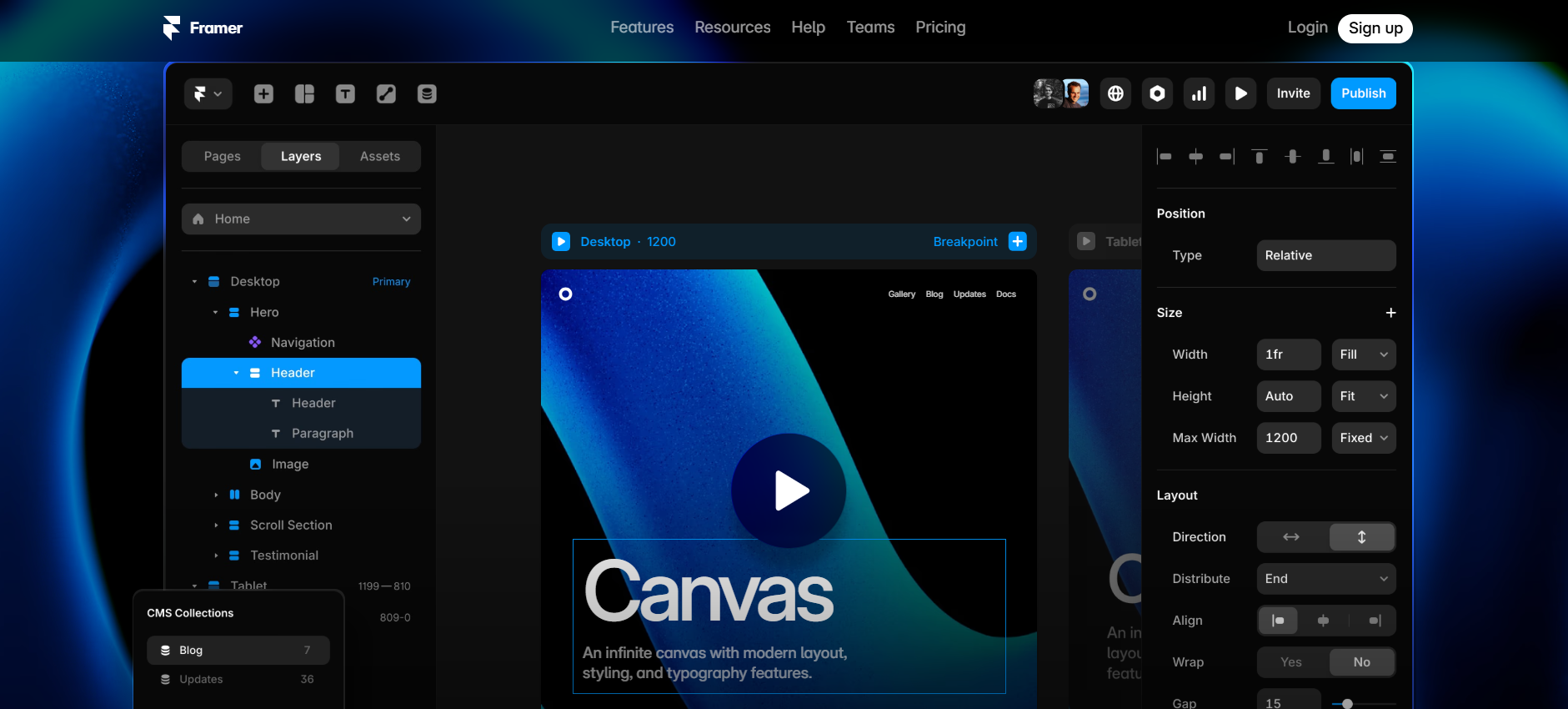1568x709 pixels.
Task: Click the hexagon settings icon
Action: [x=1157, y=93]
